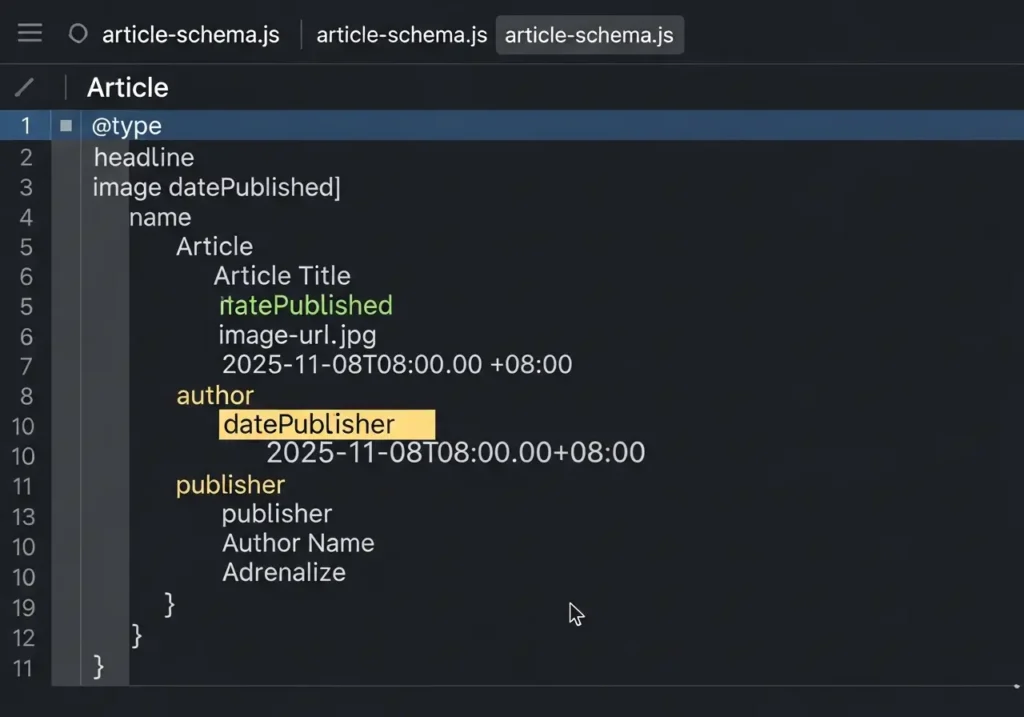Click line number 1 in the gutter
Screen dimensions: 1024x717
click(x=26, y=126)
